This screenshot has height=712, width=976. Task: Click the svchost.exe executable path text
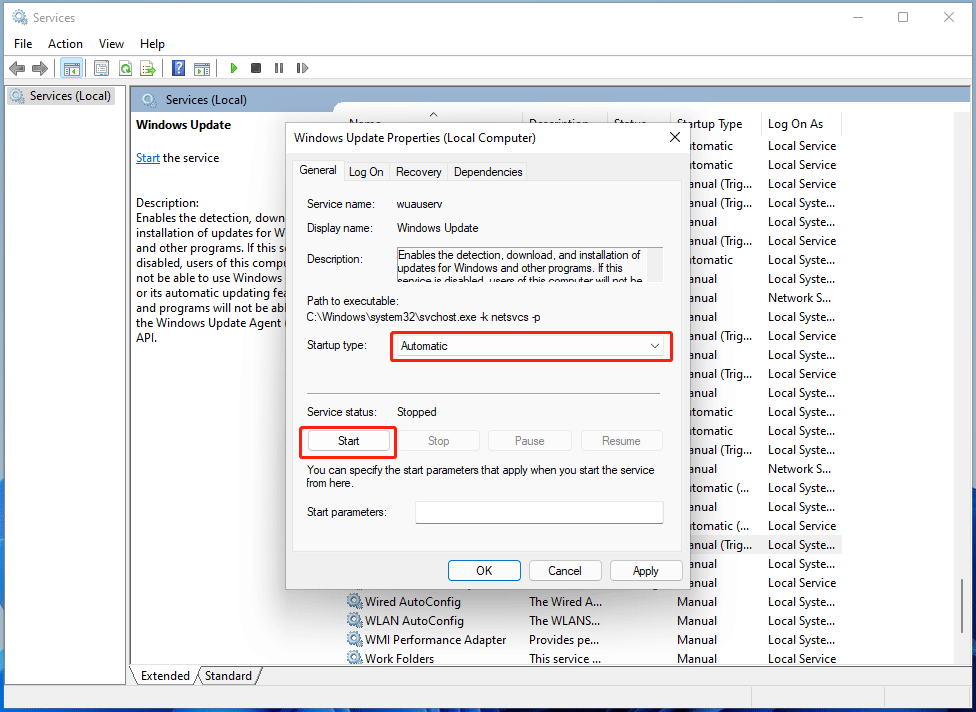coord(423,317)
